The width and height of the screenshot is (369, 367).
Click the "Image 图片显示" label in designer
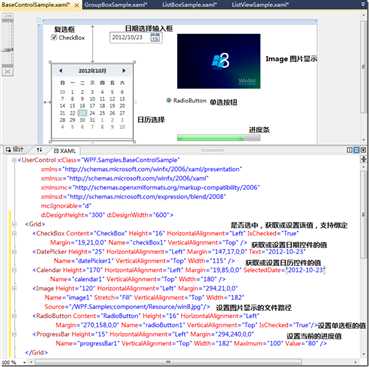(x=291, y=59)
